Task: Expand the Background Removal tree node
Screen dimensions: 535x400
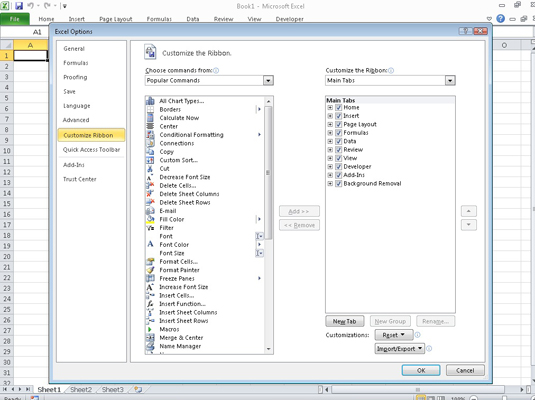Action: pos(330,184)
